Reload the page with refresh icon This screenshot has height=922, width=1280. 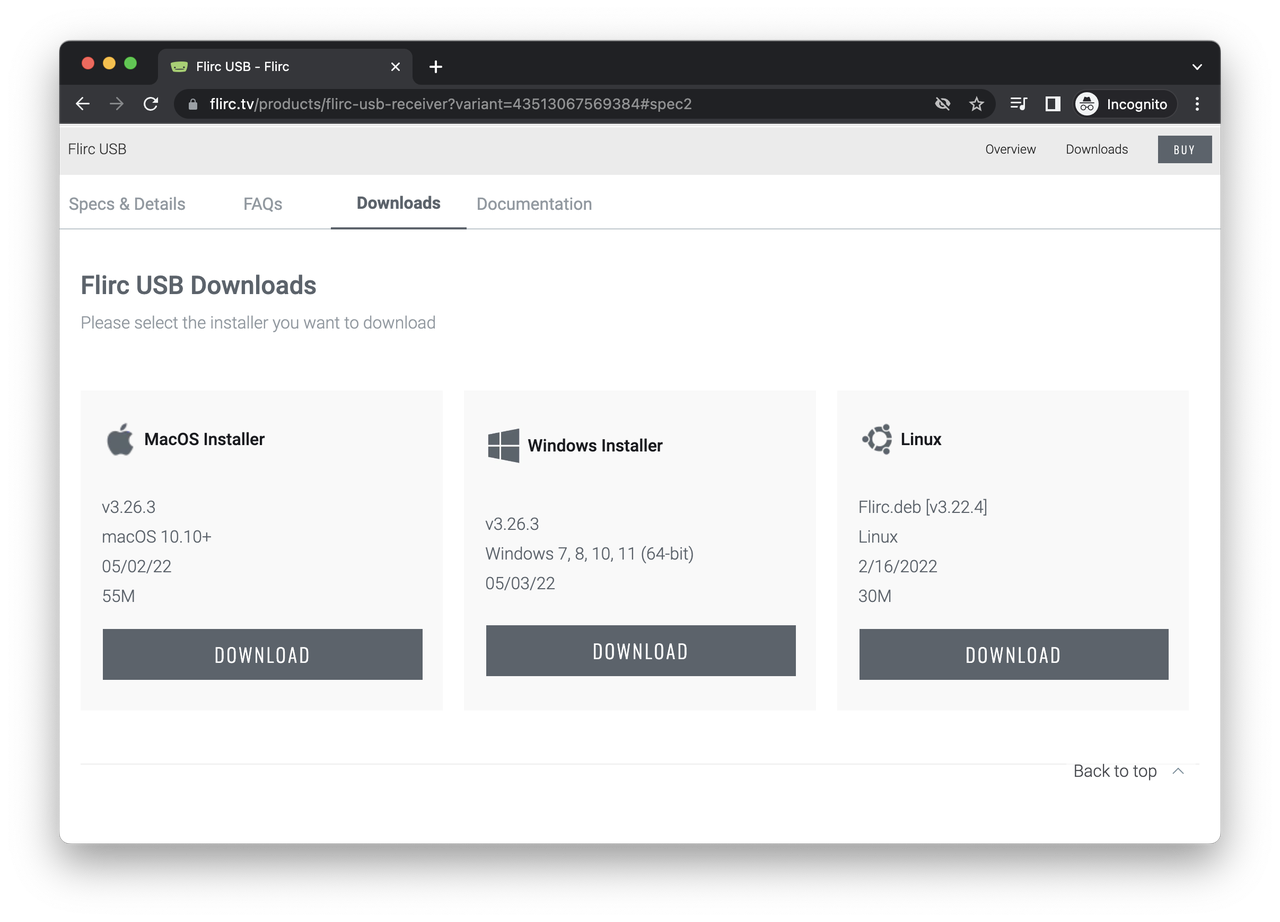(x=151, y=104)
